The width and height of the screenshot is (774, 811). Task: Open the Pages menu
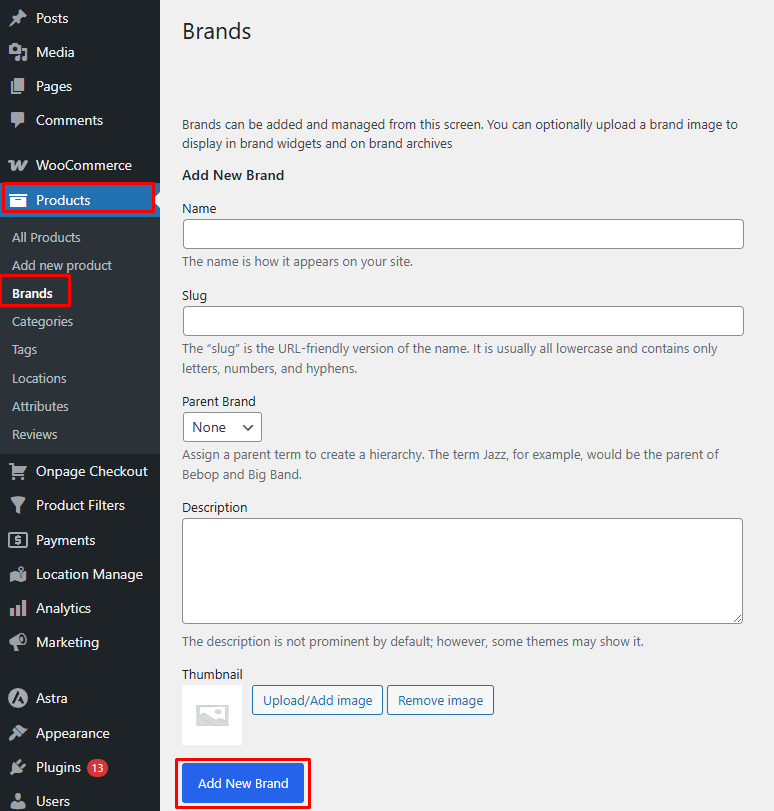coord(80,86)
